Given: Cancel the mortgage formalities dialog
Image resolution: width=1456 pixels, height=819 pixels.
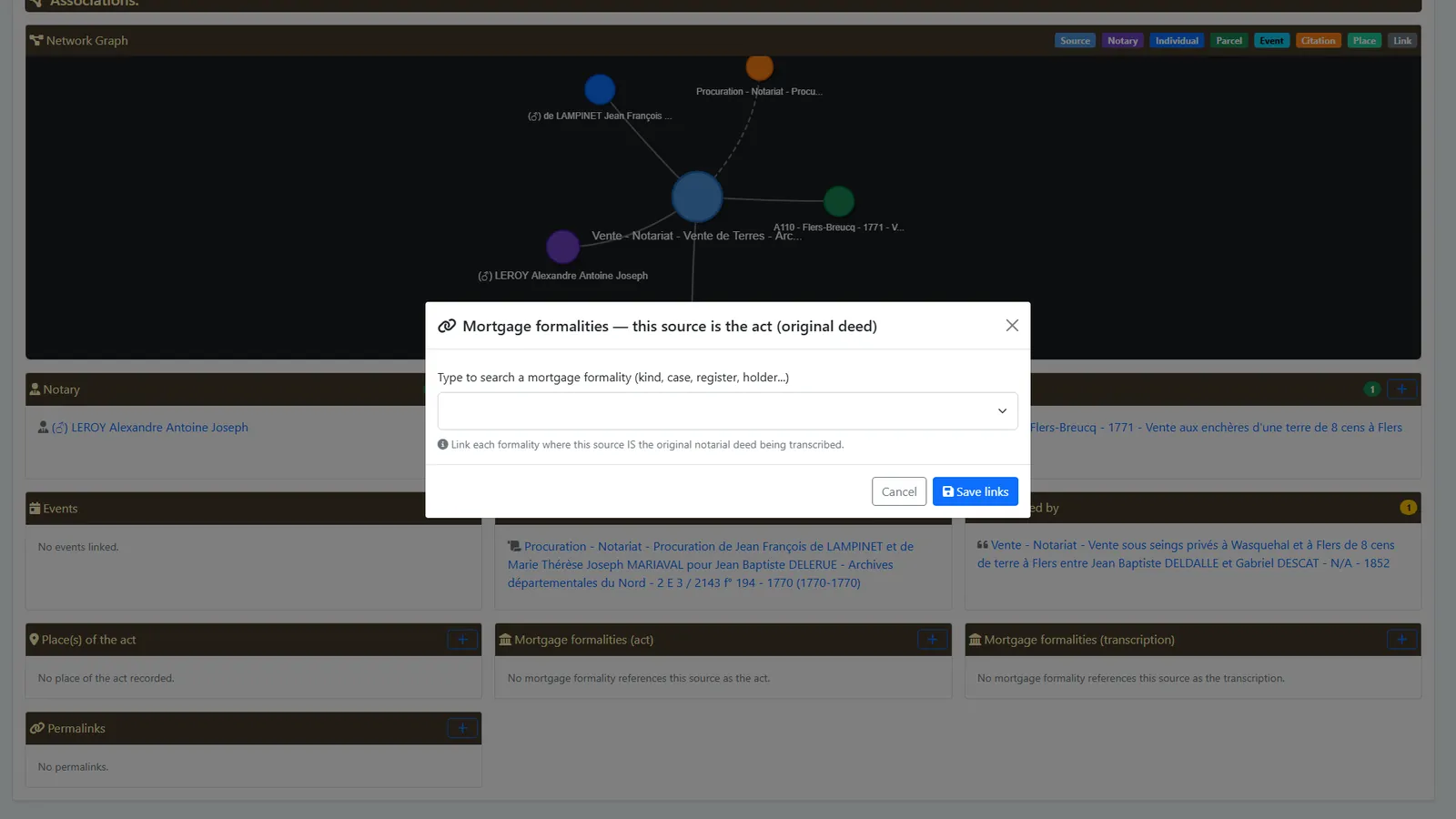Looking at the screenshot, I should pos(898,491).
